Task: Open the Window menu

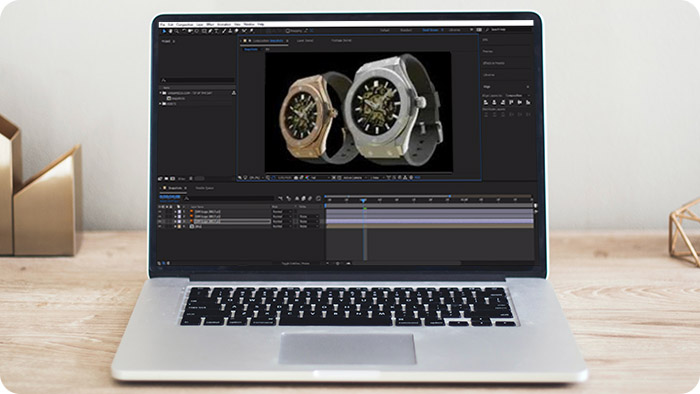Action: 249,24
